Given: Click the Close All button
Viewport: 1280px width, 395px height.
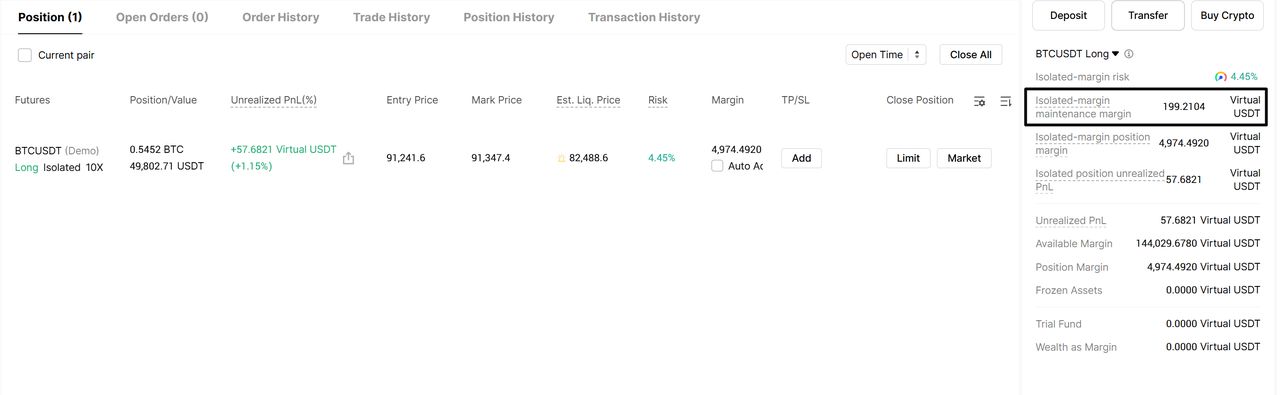Looking at the screenshot, I should 971,55.
